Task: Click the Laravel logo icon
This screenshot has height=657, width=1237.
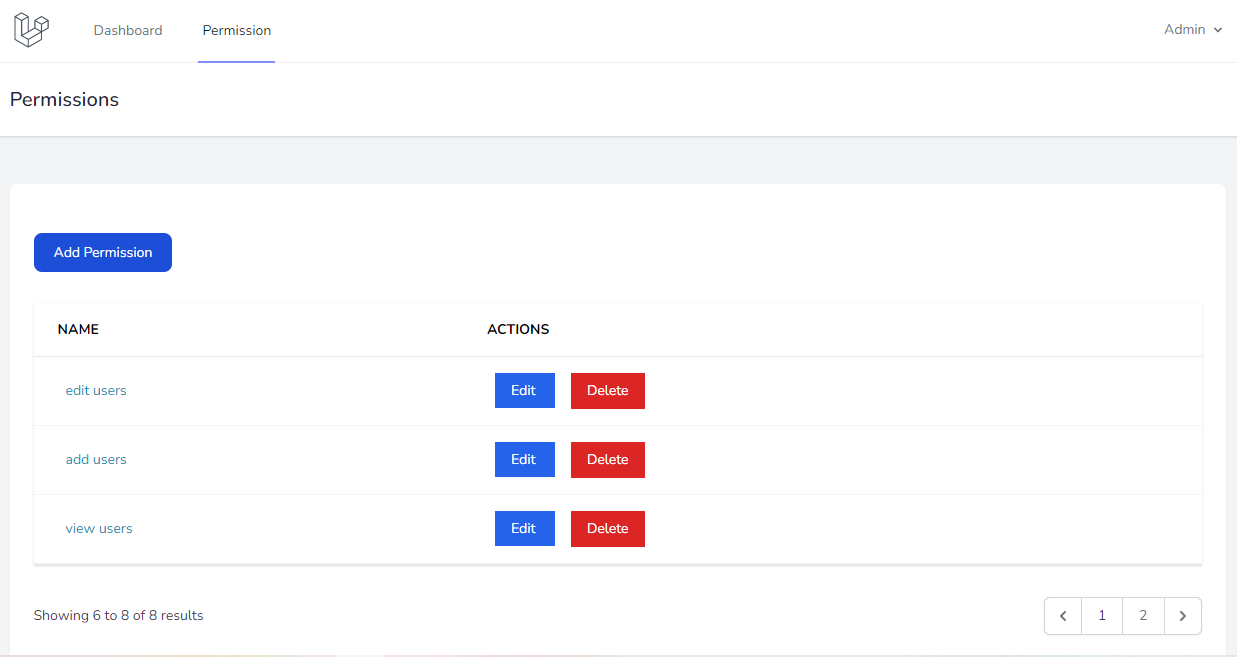Action: pyautogui.click(x=31, y=29)
